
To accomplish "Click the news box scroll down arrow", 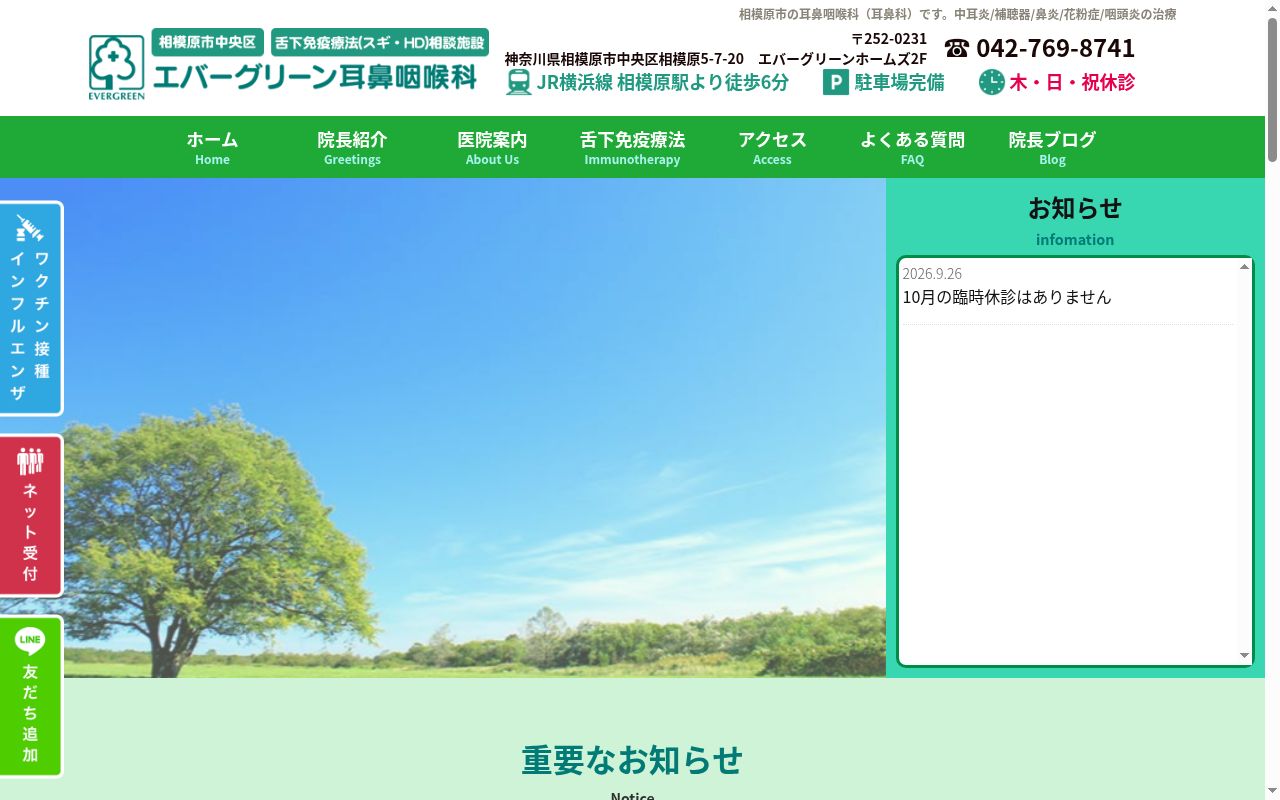I will click(1245, 656).
